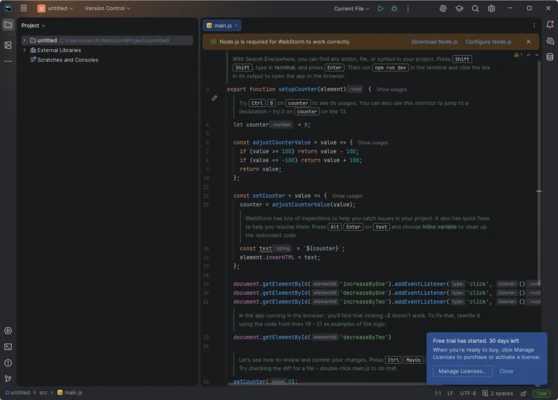Show usages of setupCounter

pyautogui.click(x=391, y=89)
